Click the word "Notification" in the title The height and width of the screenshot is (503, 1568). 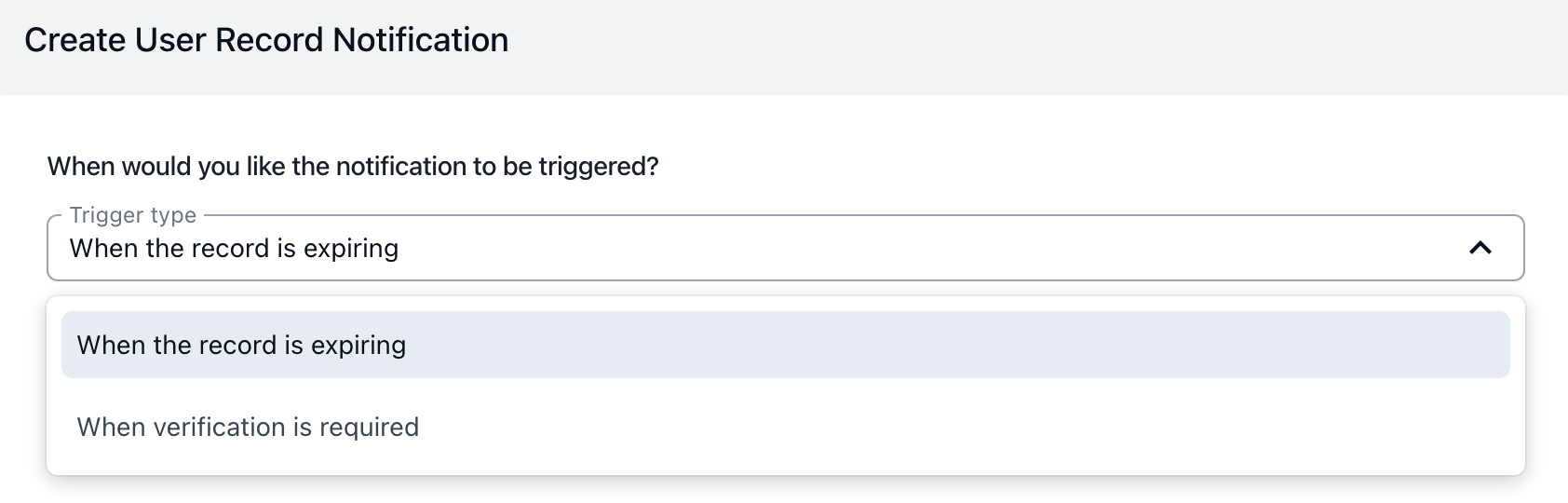[421, 40]
